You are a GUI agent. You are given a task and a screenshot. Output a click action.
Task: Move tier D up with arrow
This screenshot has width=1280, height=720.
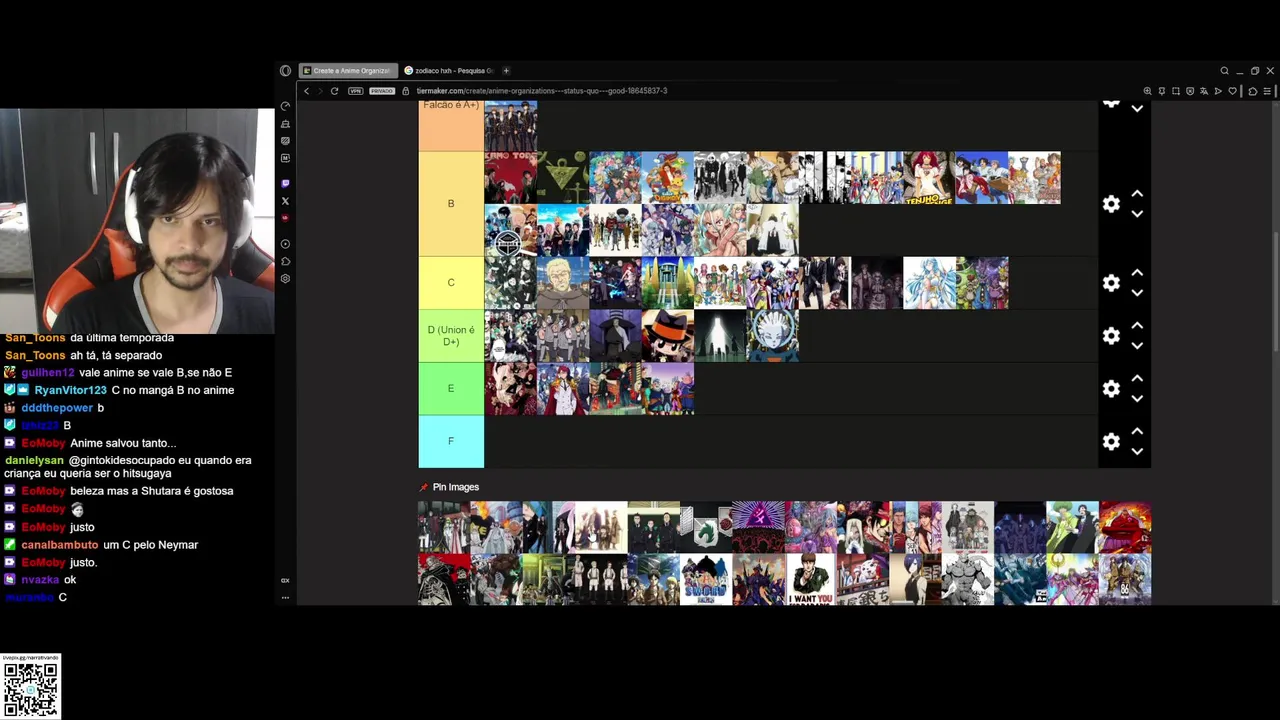(1137, 326)
